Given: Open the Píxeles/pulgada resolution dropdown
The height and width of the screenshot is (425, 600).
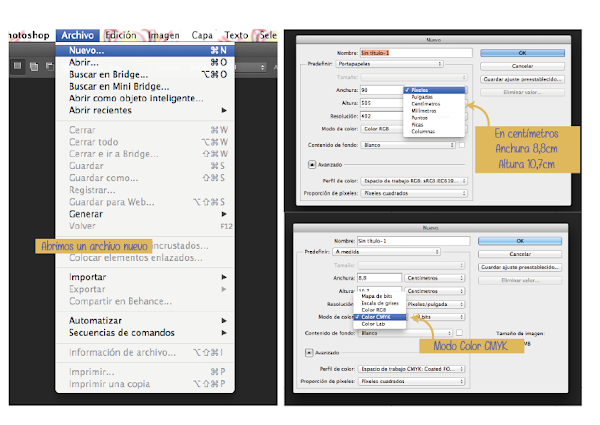Looking at the screenshot, I should pyautogui.click(x=435, y=304).
